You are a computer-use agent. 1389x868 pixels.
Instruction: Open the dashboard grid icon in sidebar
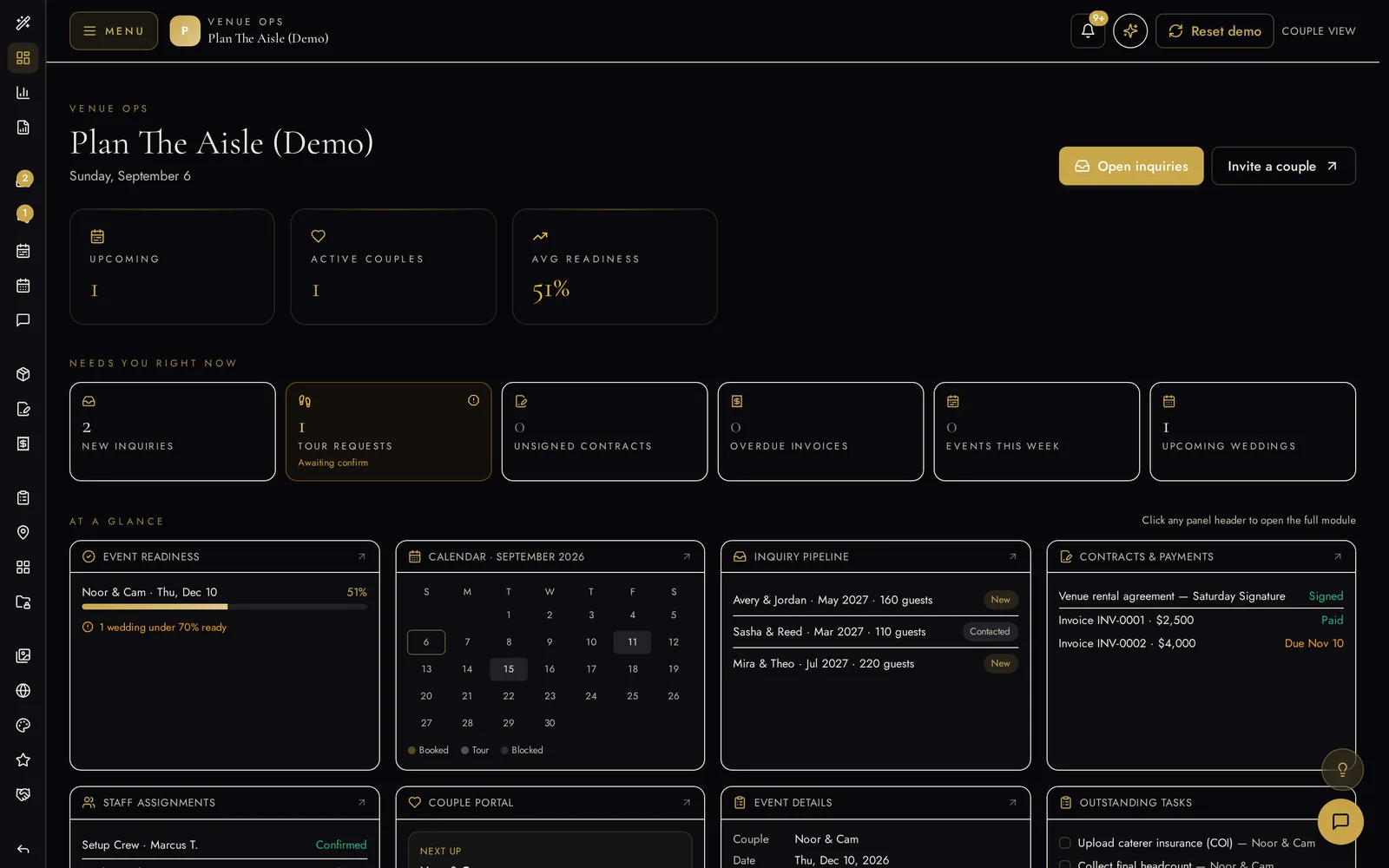23,57
